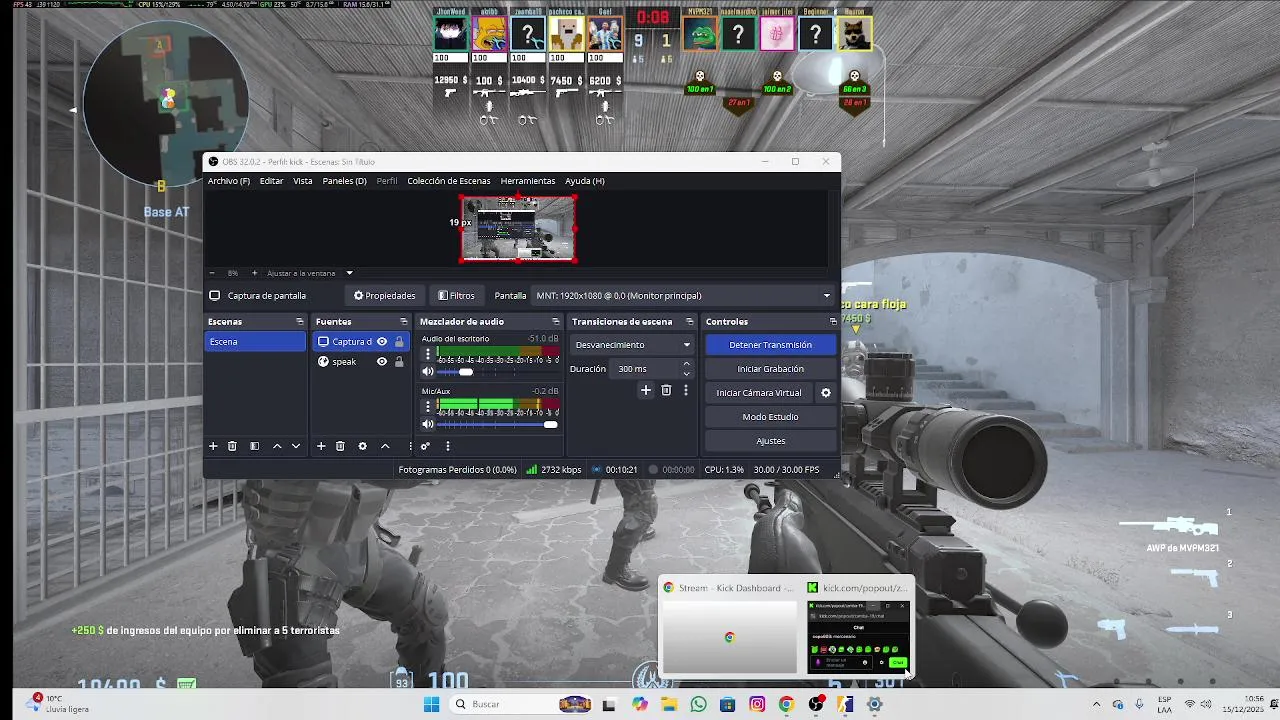Image resolution: width=1280 pixels, height=720 pixels.
Task: Remove scene transition with trash icon
Action: point(666,390)
